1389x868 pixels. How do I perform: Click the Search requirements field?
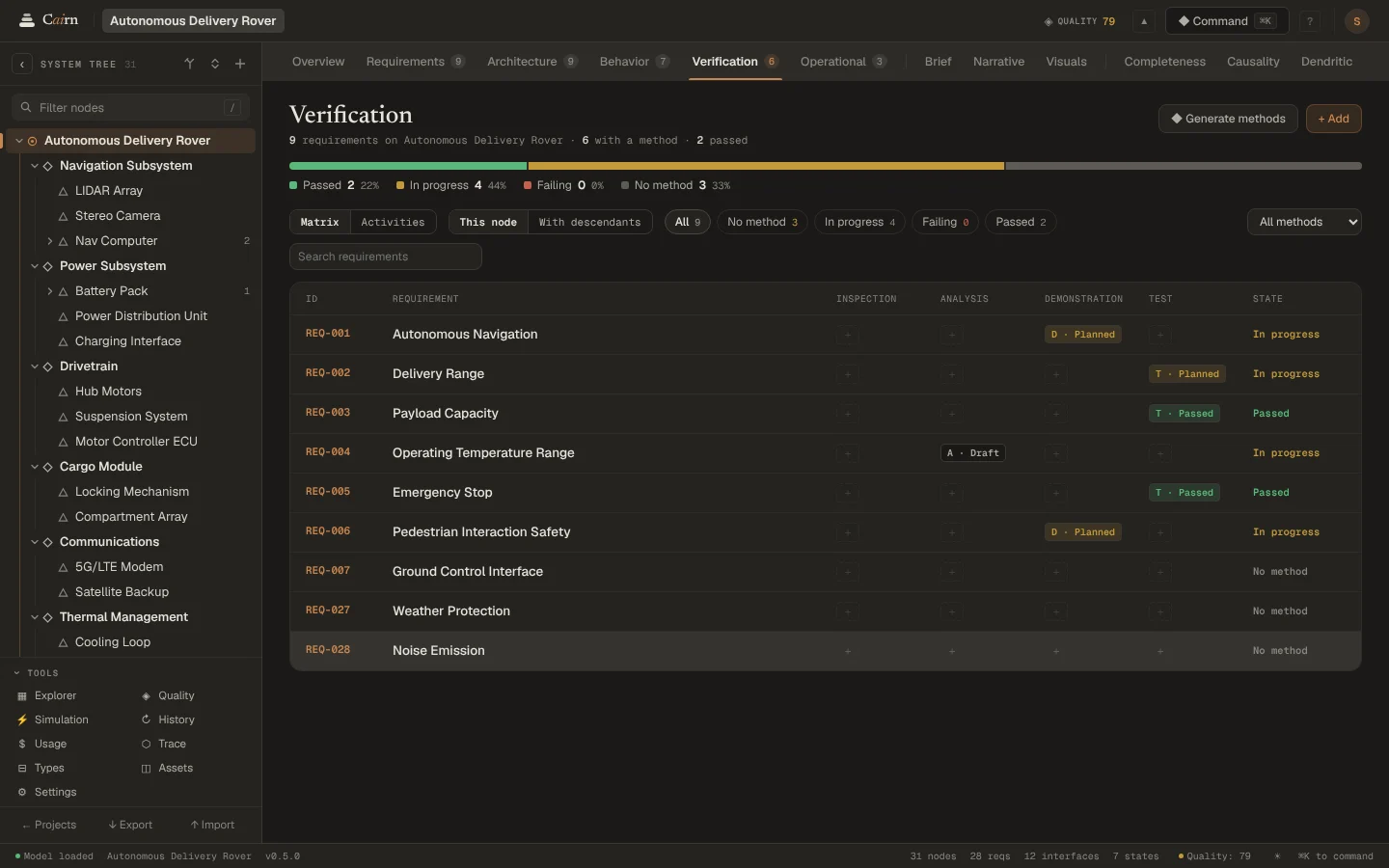point(386,257)
